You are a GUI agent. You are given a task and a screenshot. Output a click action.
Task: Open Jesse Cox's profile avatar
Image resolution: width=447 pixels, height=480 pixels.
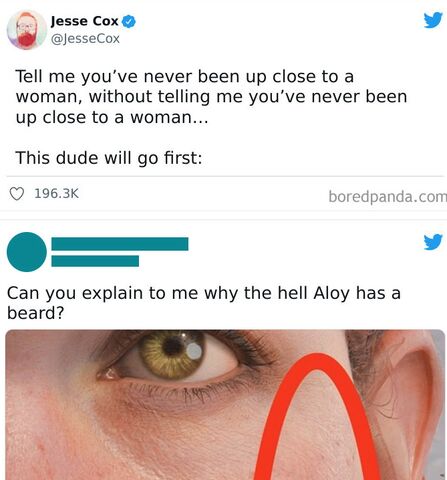click(x=27, y=30)
